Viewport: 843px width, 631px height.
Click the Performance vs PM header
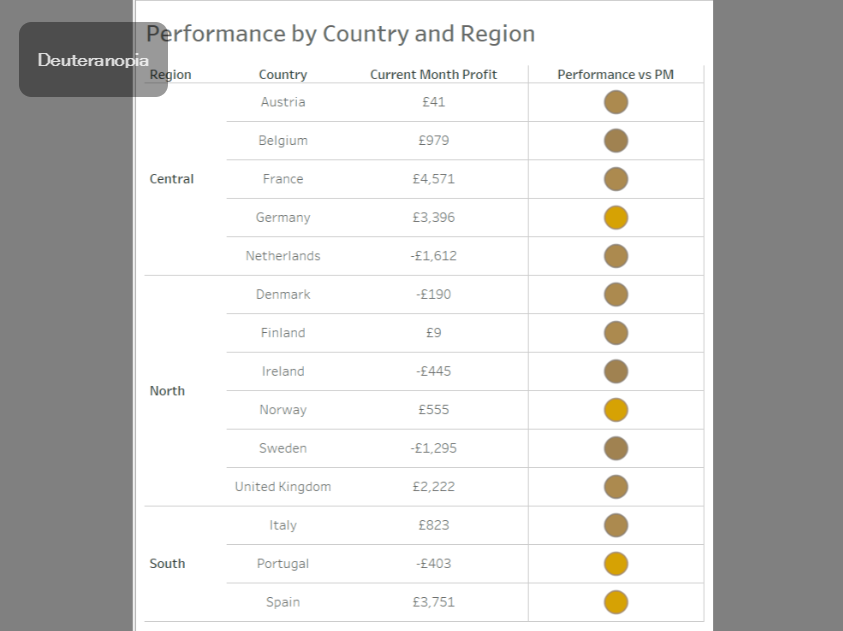coord(615,75)
